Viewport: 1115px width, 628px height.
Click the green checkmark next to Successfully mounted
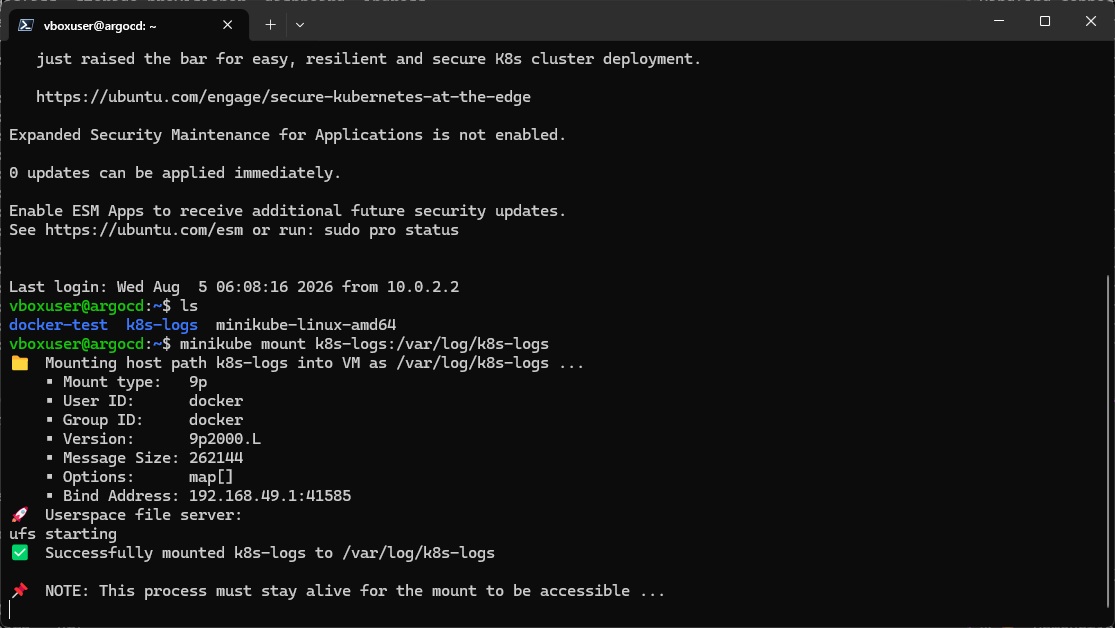[x=20, y=553]
